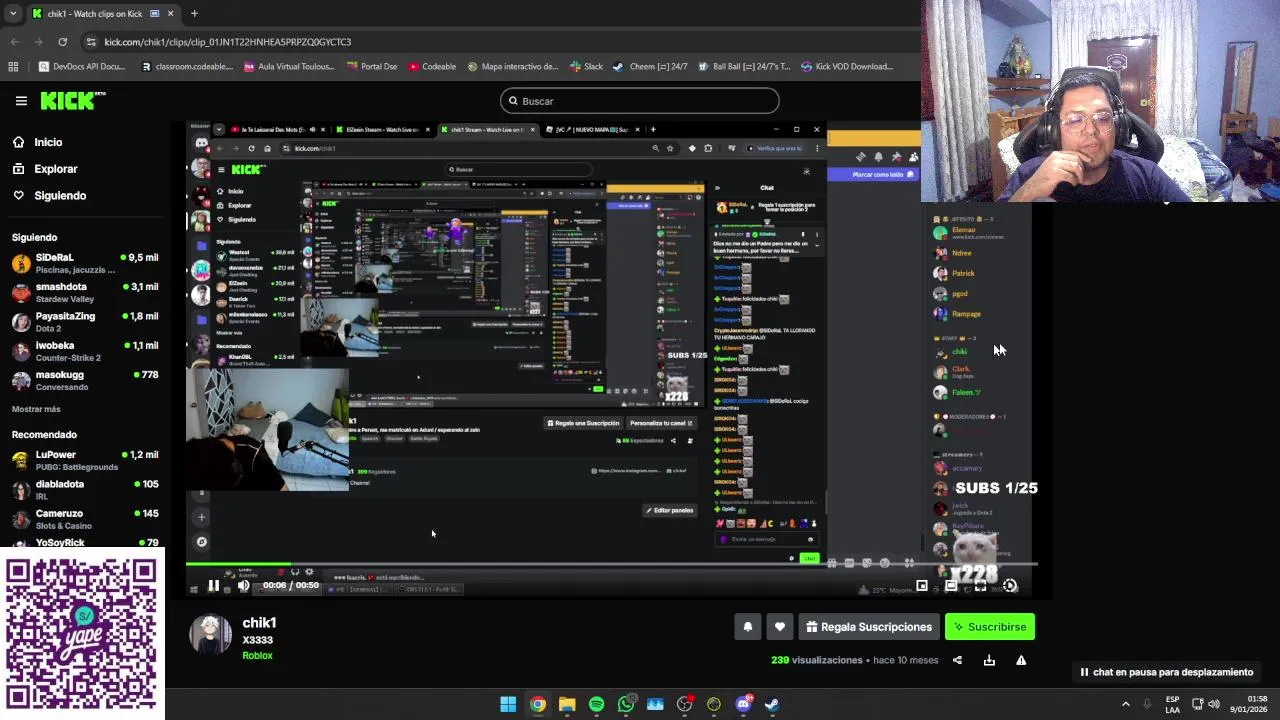Click Regala Suscripciones button

click(x=868, y=627)
